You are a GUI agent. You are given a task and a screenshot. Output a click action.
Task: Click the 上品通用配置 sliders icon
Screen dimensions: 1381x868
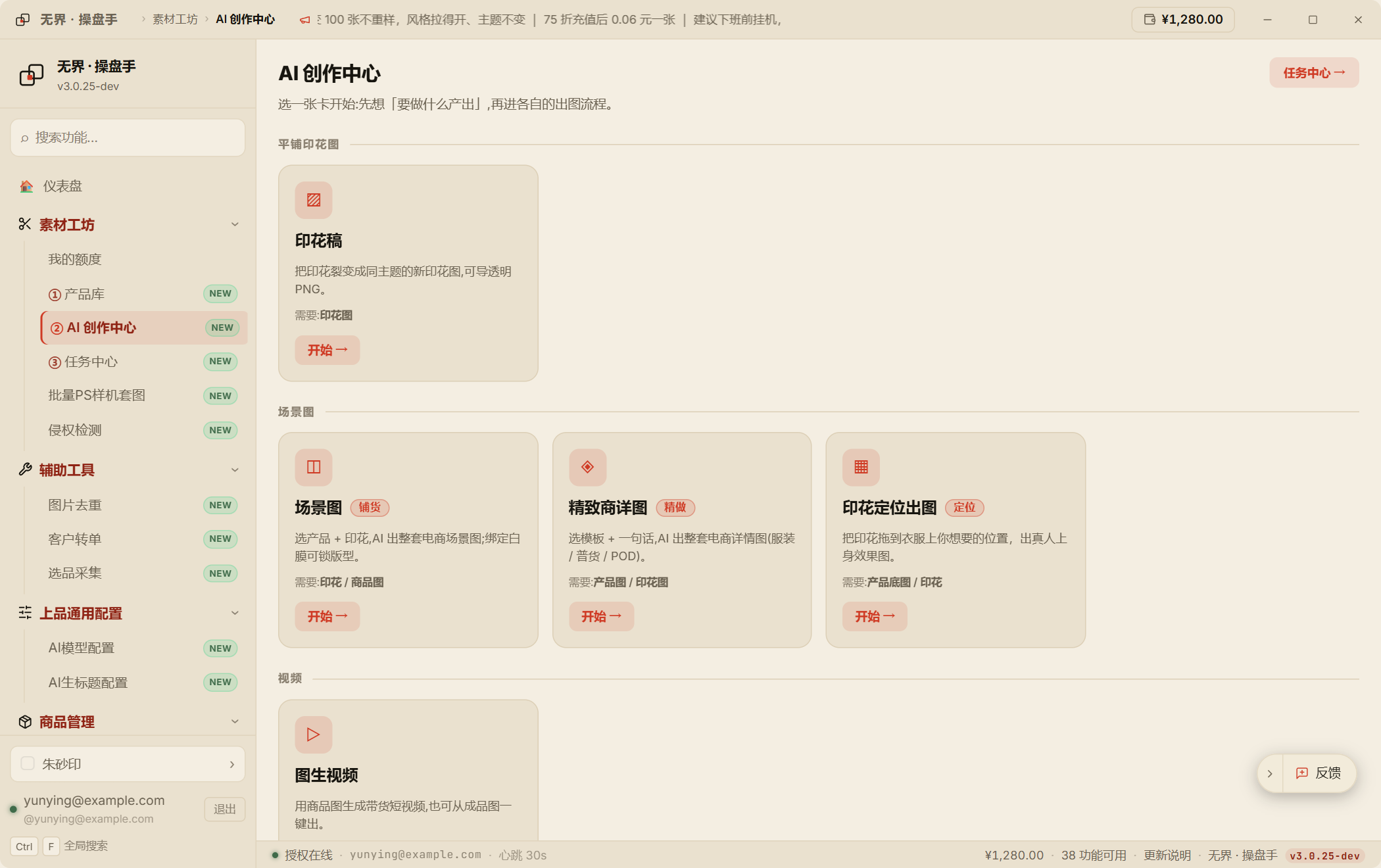[25, 613]
